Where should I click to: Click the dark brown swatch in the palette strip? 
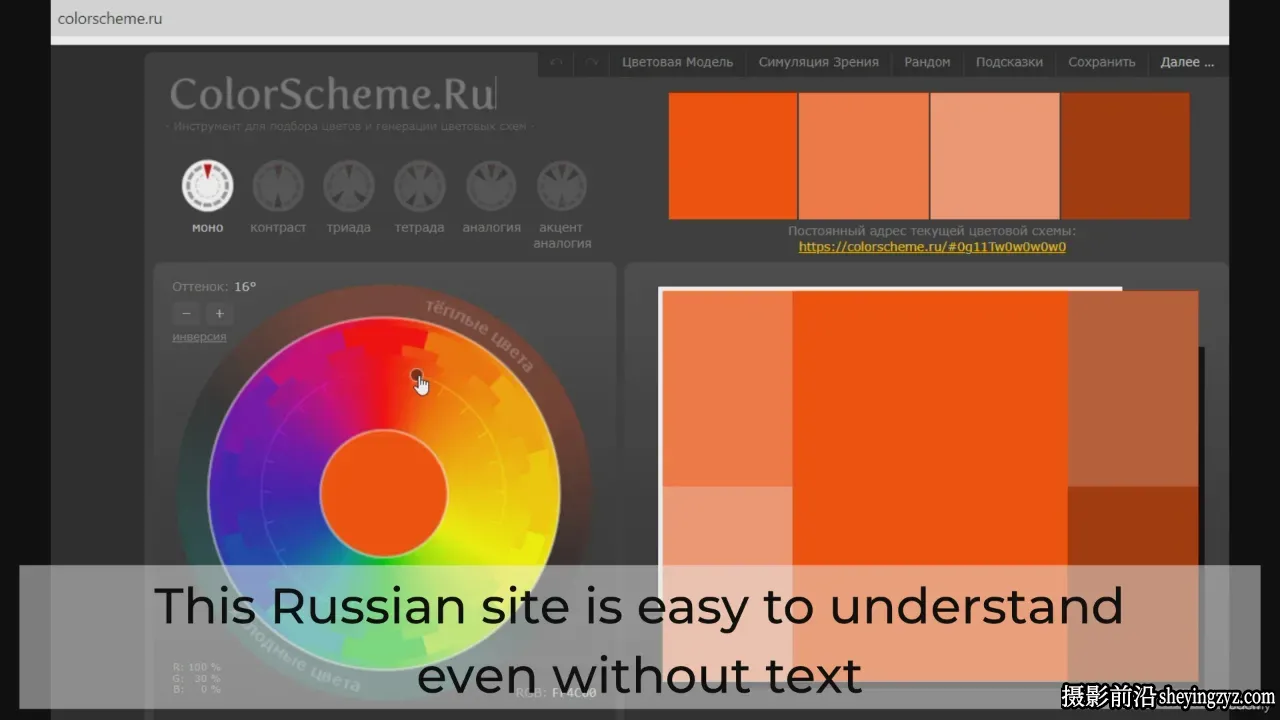[x=1125, y=156]
